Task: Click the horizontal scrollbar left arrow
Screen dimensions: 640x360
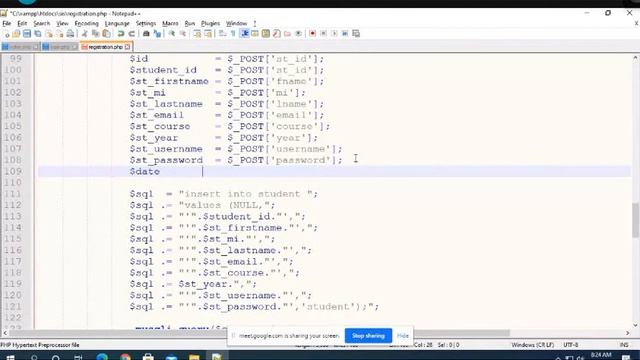Action: pyautogui.click(x=4, y=333)
